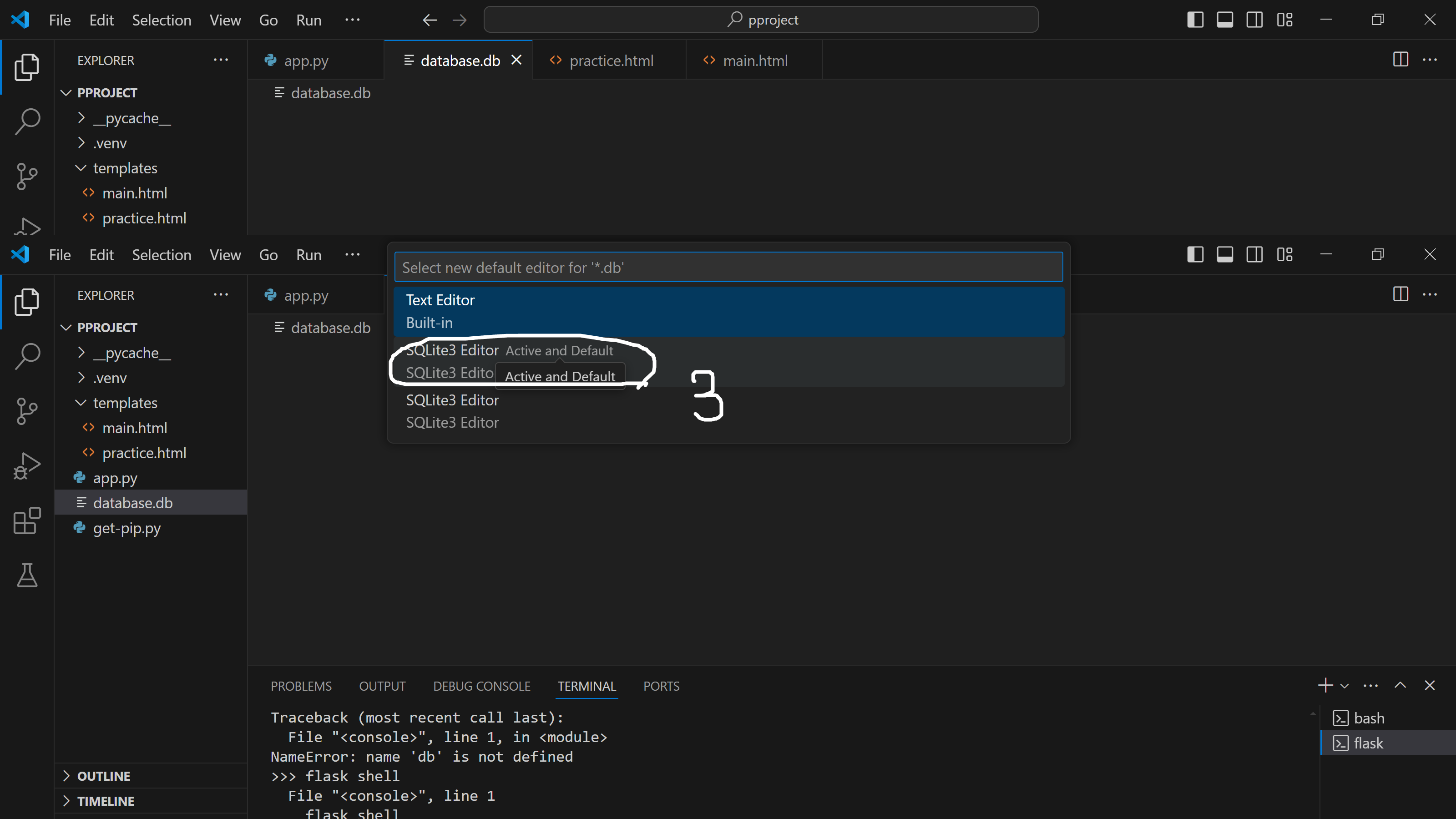Open get-pip.py in the explorer
This screenshot has width=1456, height=819.
coord(151,528)
